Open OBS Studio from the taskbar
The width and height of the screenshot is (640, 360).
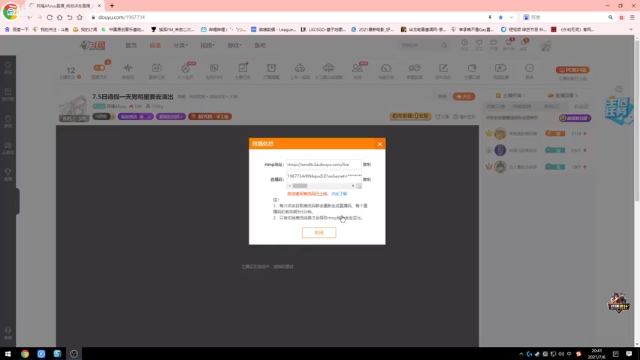click(x=74, y=353)
